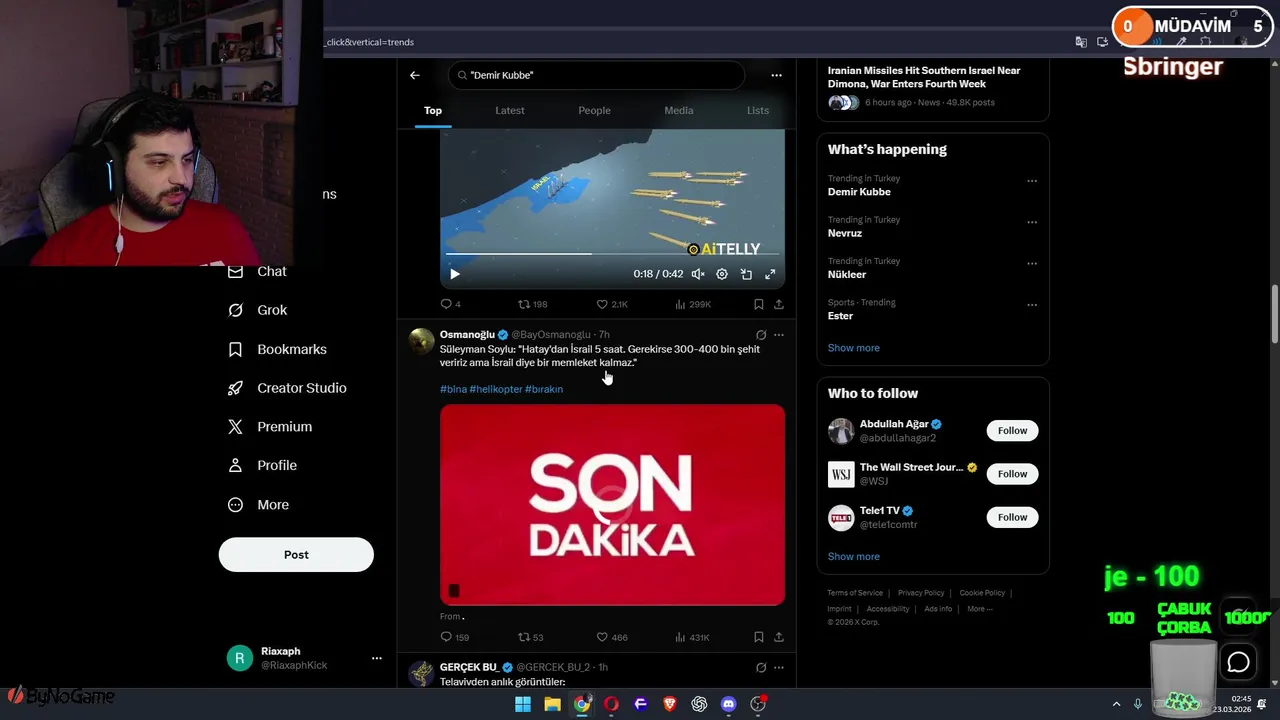Open the video settings gear
1280x720 pixels.
[x=722, y=274]
